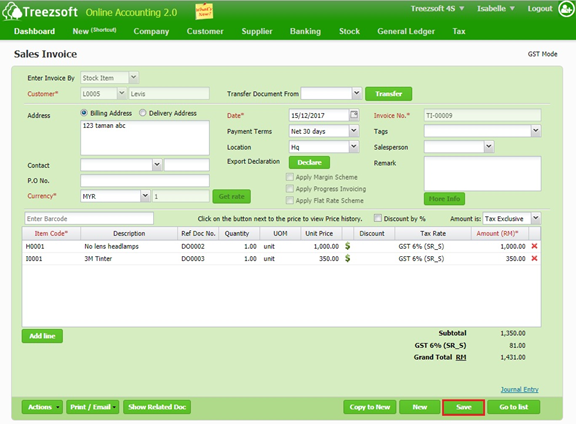Viewport: 576px width, 424px height.
Task: Open the General Ledger menu
Action: pyautogui.click(x=406, y=31)
